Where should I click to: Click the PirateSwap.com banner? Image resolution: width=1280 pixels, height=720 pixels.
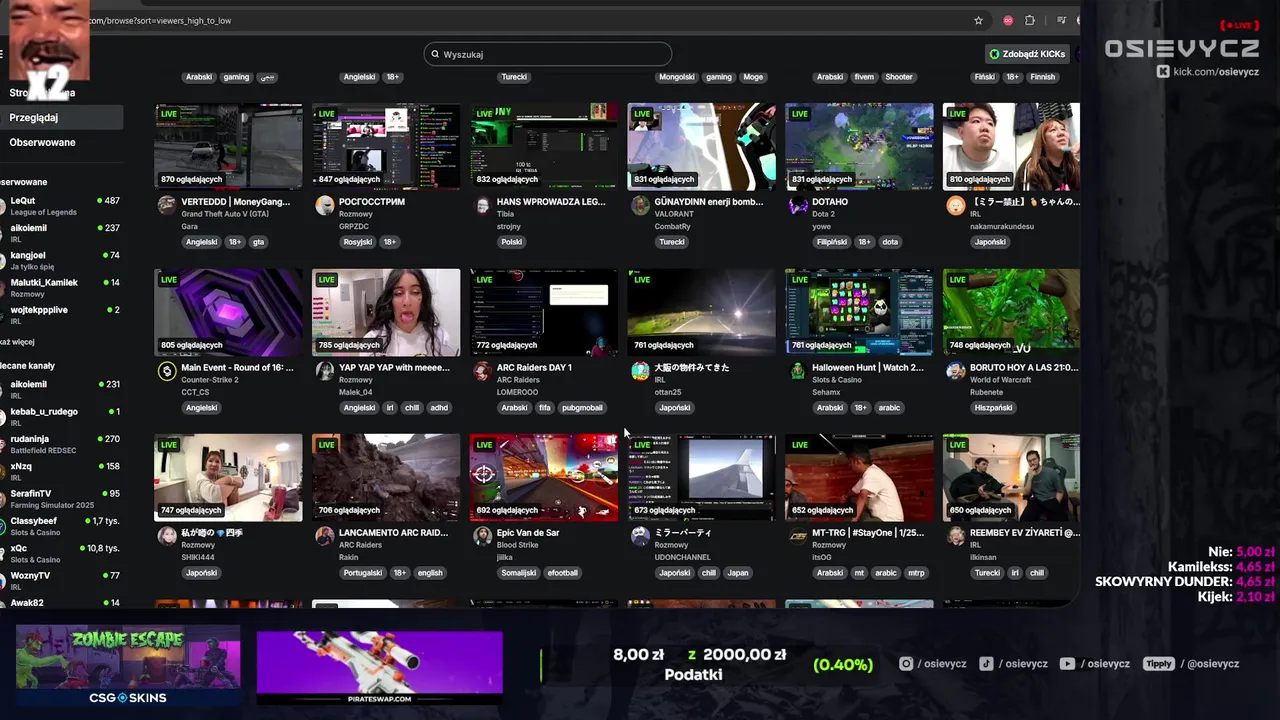point(380,667)
